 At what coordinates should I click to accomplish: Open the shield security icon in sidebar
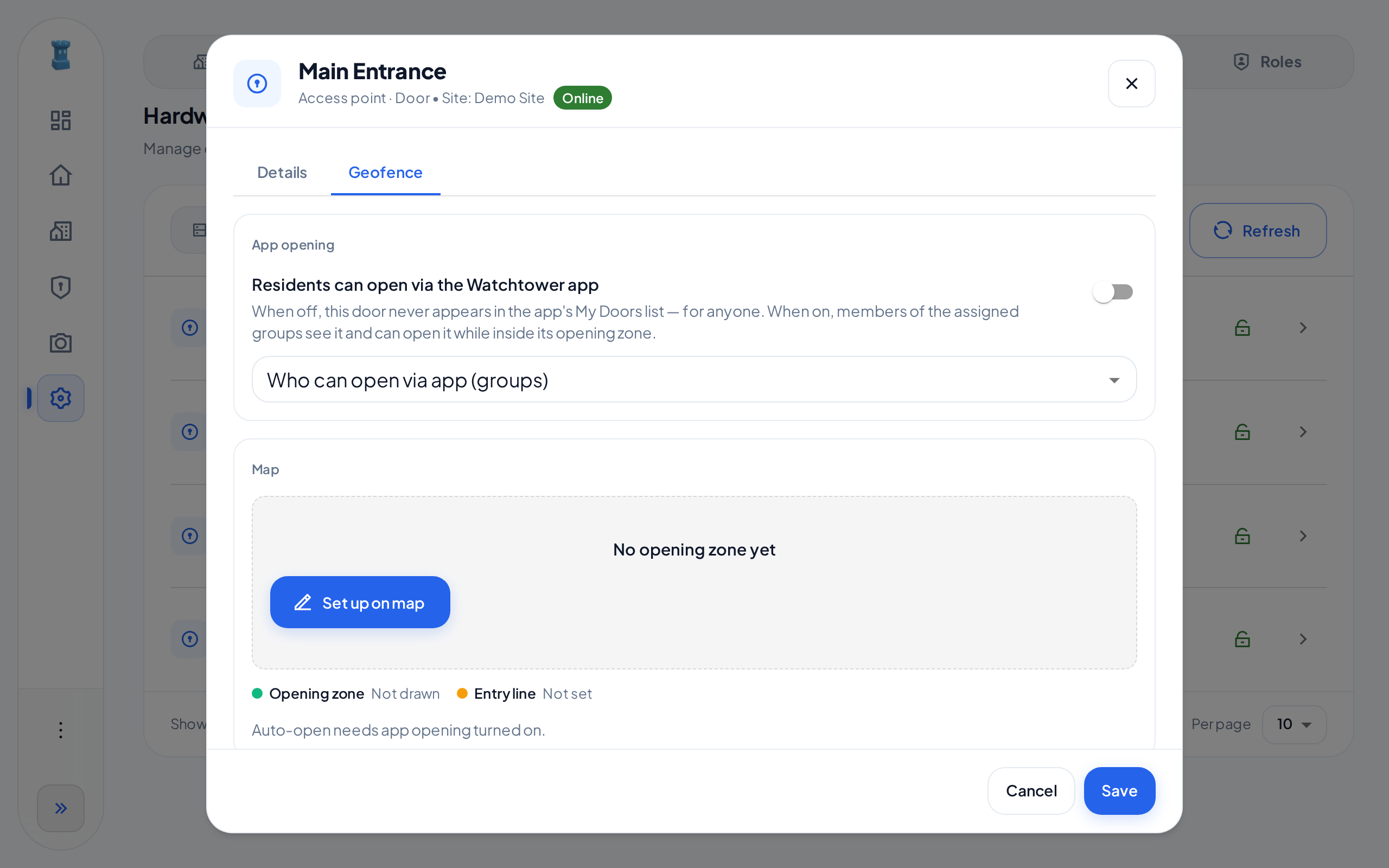tap(60, 287)
